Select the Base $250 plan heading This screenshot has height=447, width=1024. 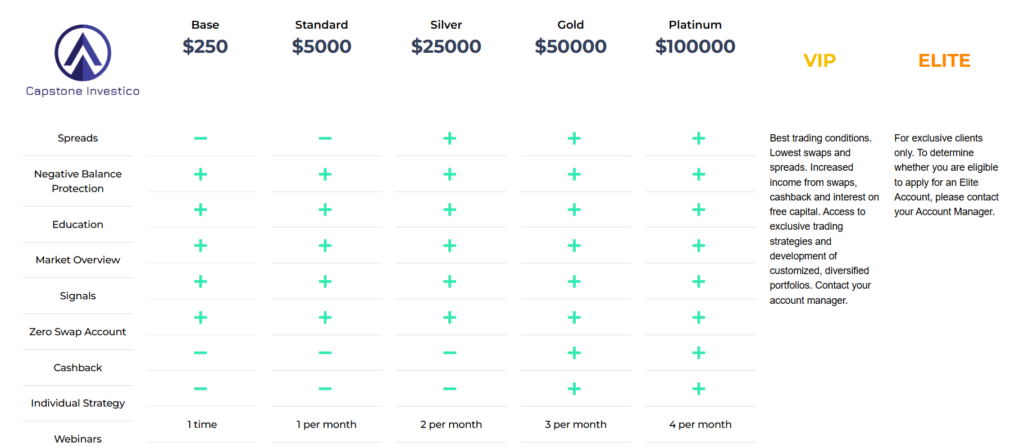tap(207, 37)
